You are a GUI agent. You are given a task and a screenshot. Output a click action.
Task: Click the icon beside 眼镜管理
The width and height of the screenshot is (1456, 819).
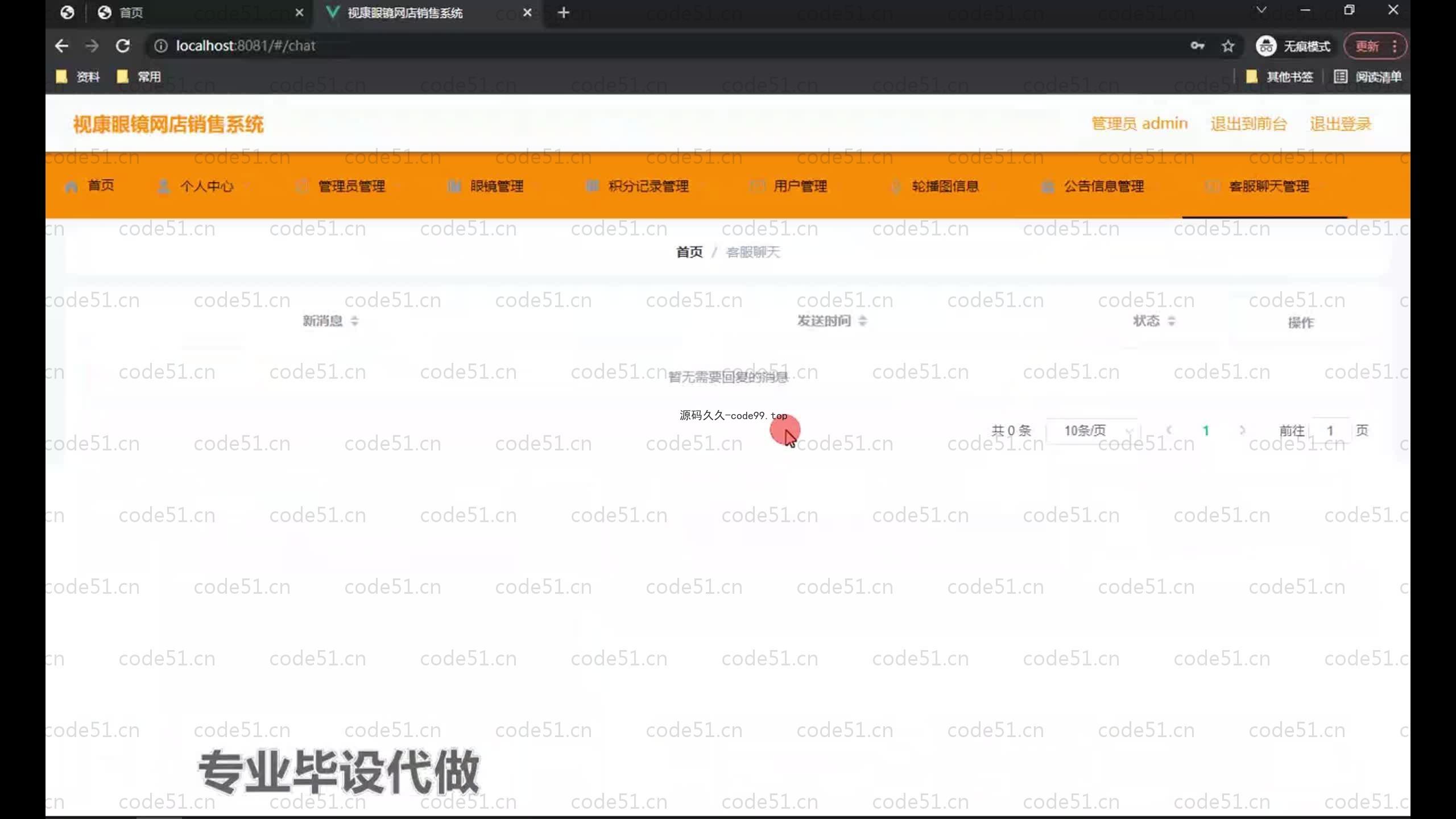454,186
